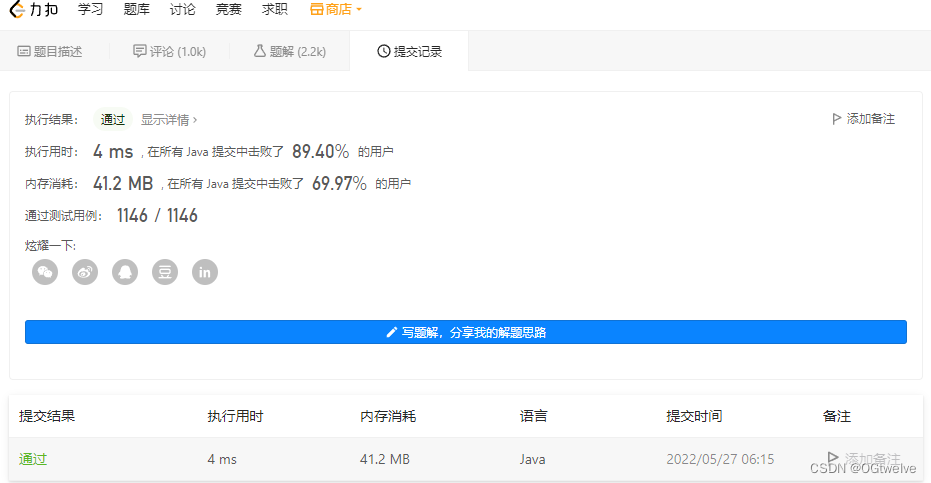Open the 商店 dropdown arrow
The height and width of the screenshot is (483, 931).
359,10
